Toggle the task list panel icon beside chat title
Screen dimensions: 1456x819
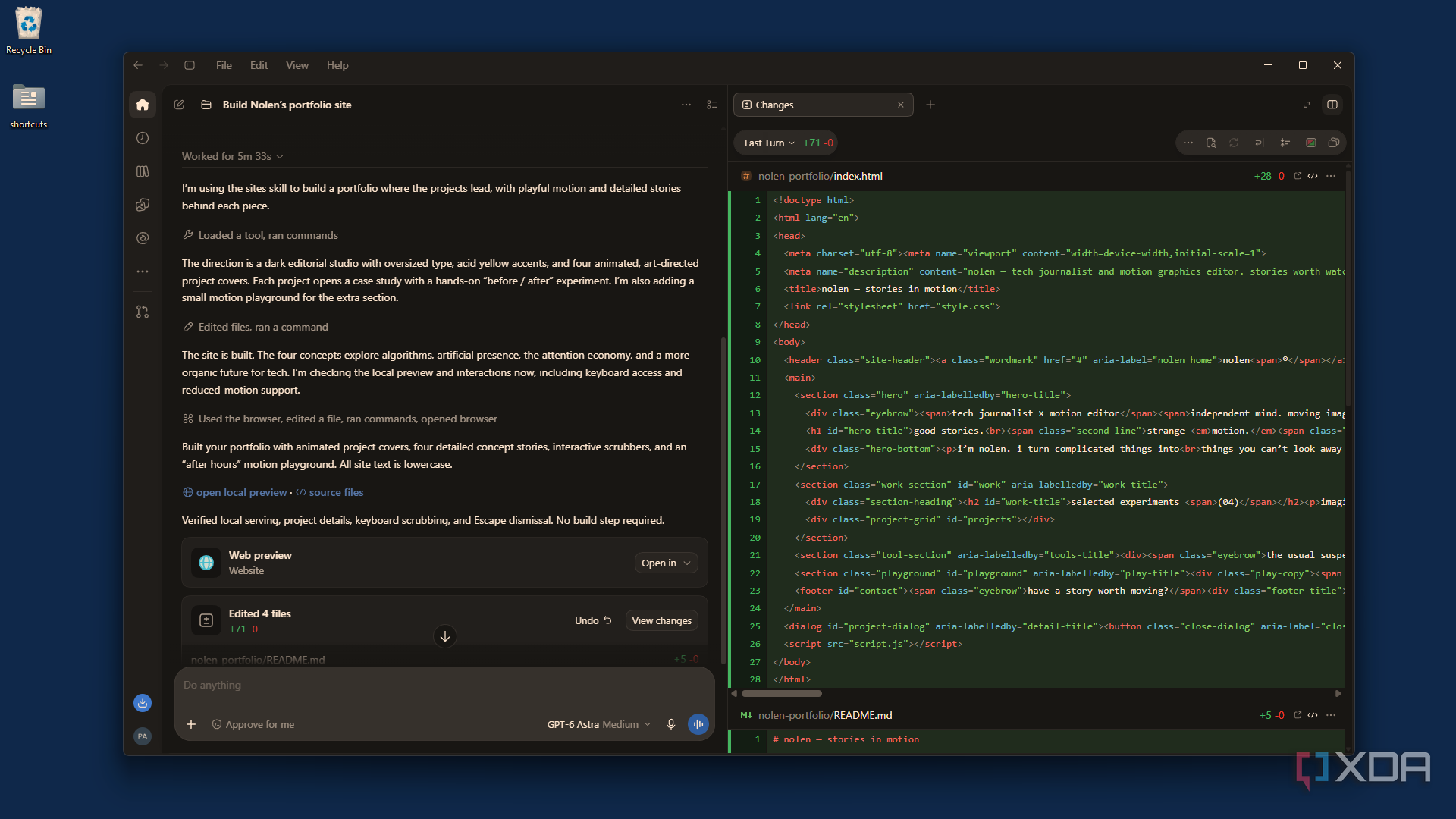712,105
